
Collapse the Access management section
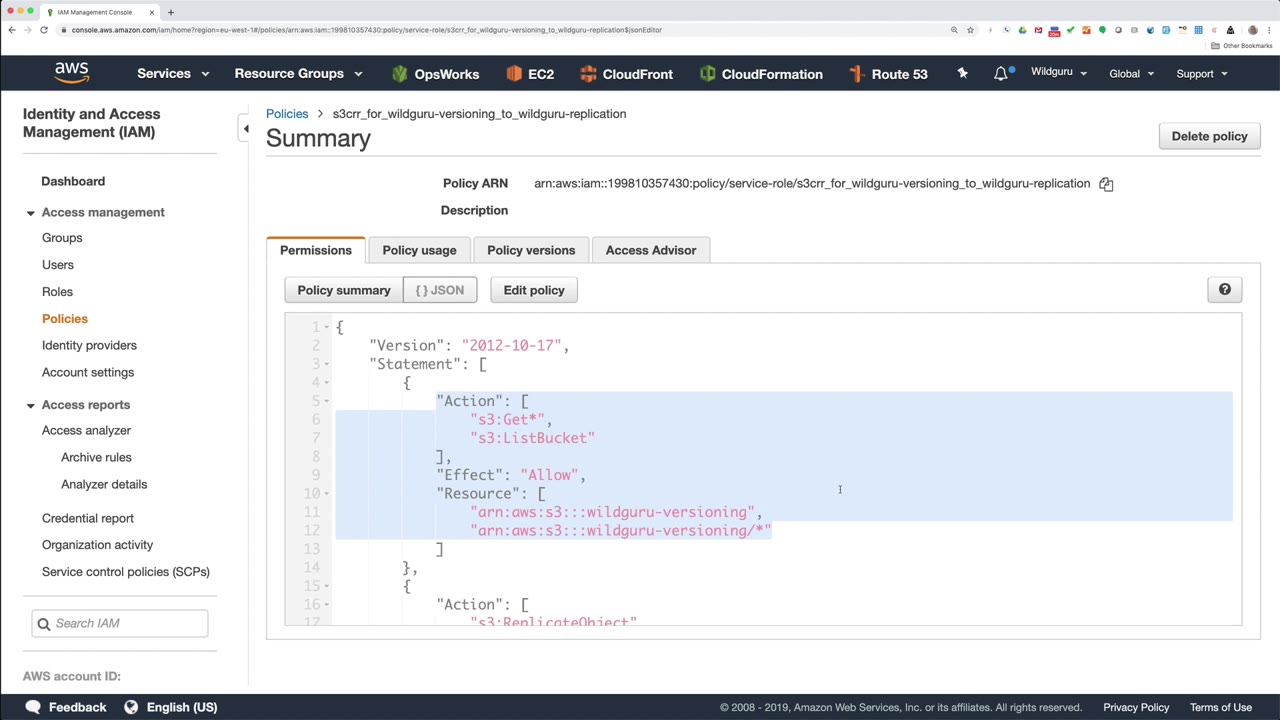coord(30,213)
